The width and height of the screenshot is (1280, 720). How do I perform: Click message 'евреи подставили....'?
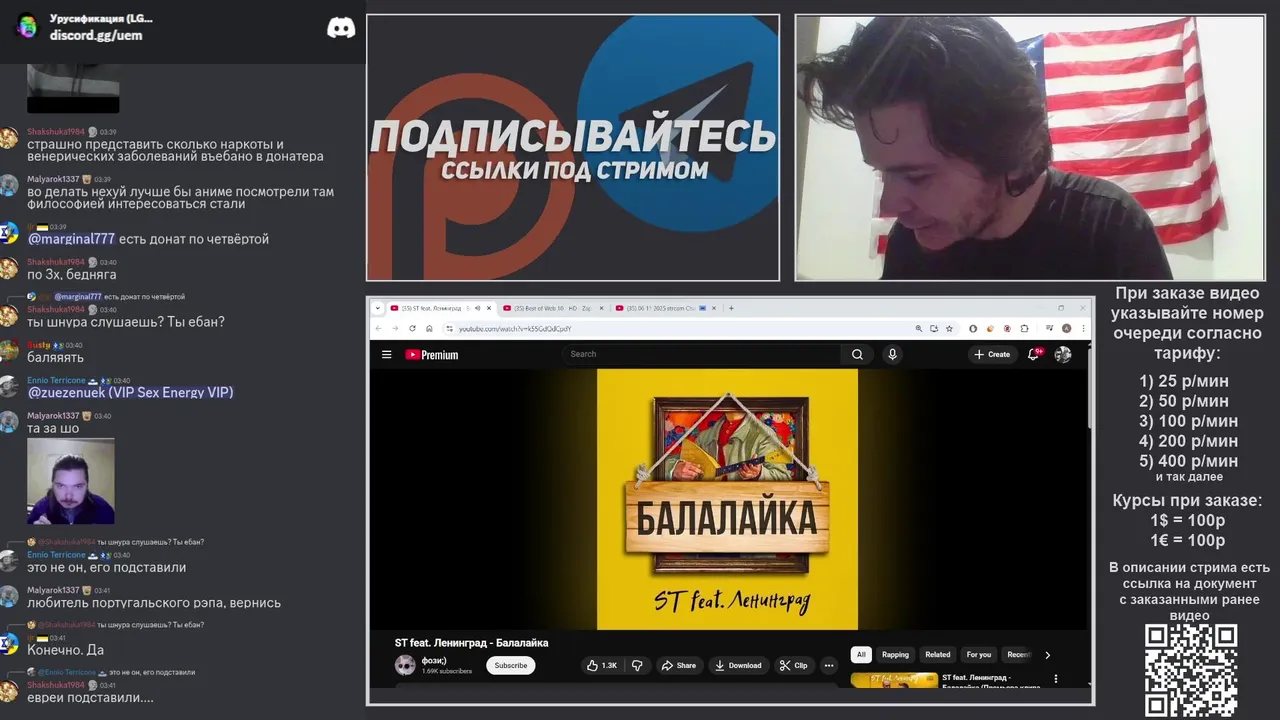90,697
